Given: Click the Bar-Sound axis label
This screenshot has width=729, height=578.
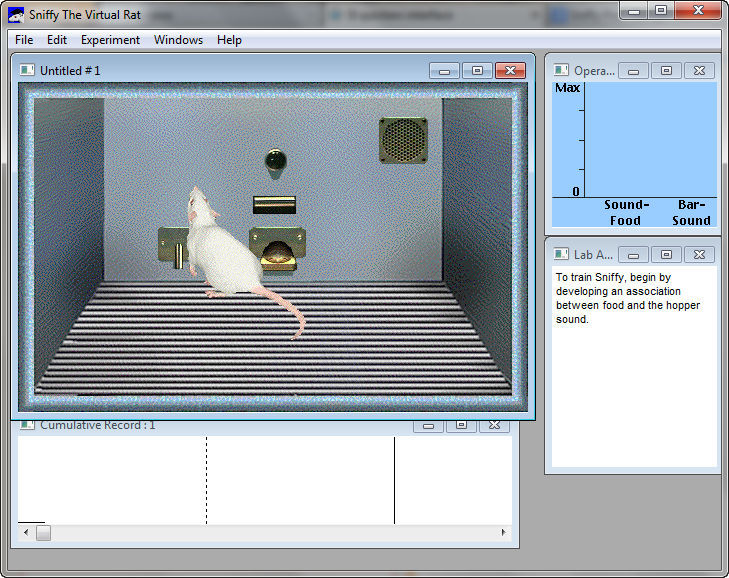Looking at the screenshot, I should 691,213.
